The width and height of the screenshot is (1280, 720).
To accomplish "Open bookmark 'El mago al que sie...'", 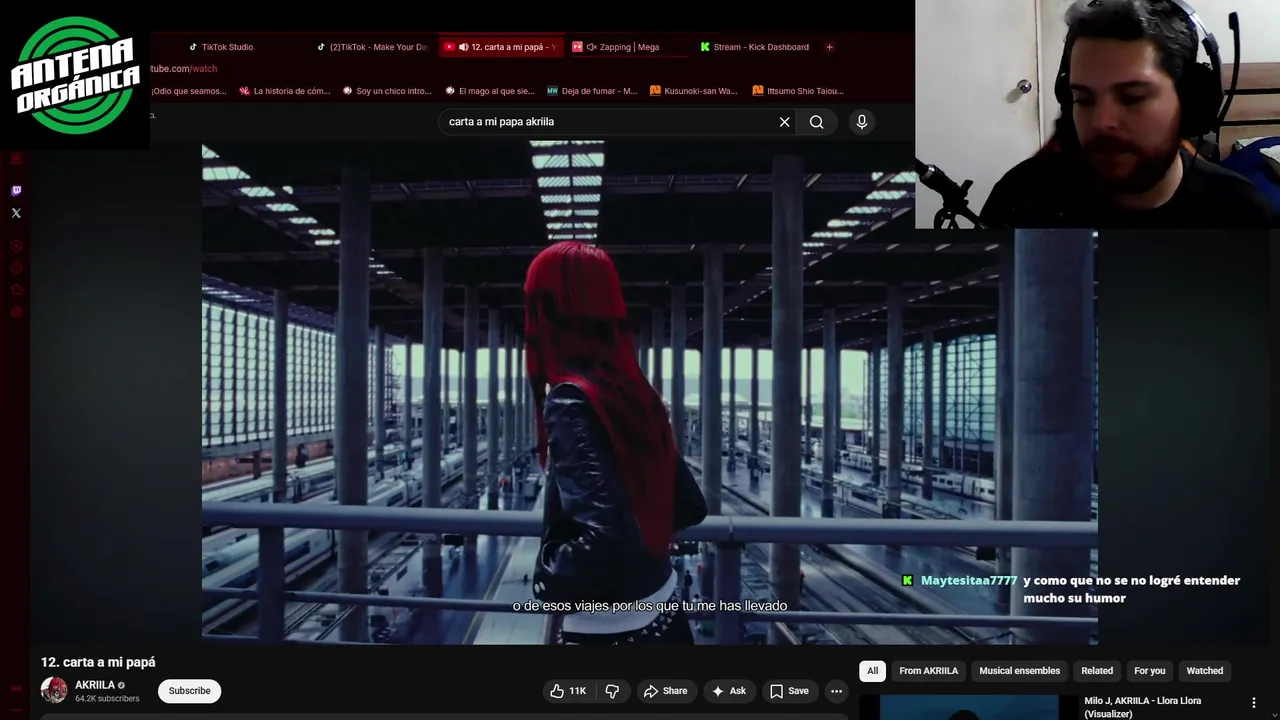I will [x=490, y=91].
